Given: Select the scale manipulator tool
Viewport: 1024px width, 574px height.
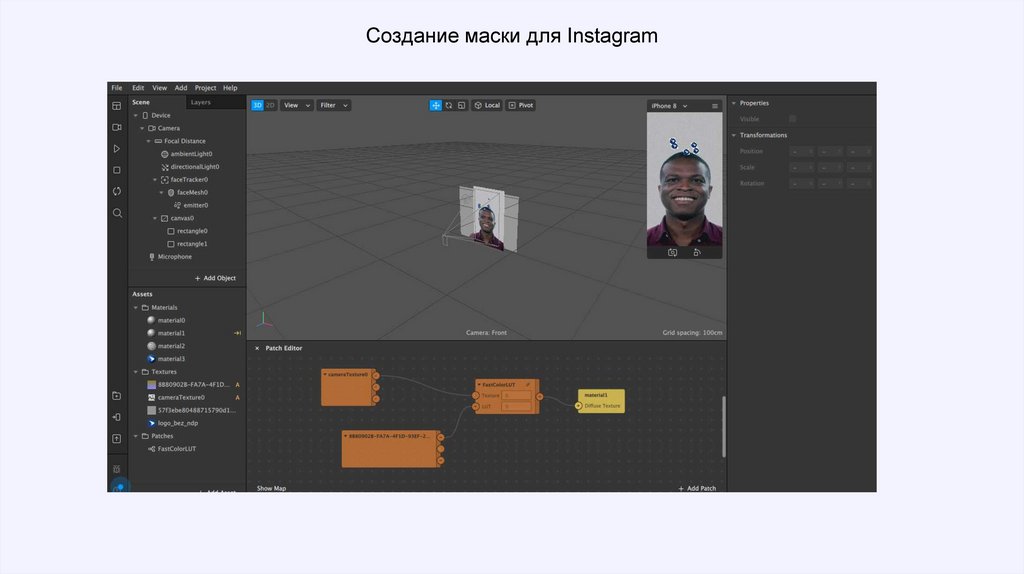Looking at the screenshot, I should (x=461, y=105).
